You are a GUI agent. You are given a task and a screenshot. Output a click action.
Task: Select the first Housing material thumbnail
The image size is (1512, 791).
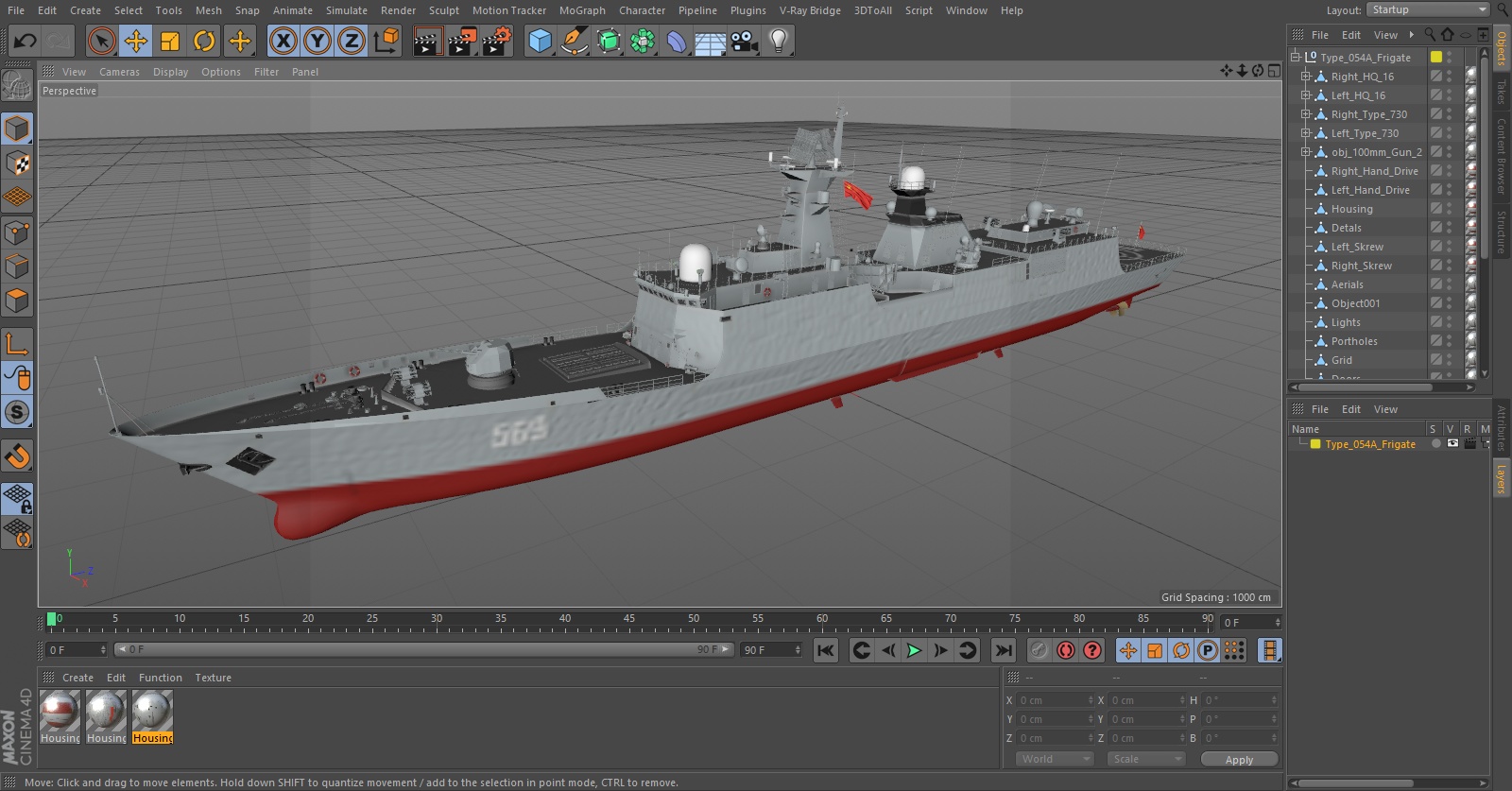tap(60, 711)
